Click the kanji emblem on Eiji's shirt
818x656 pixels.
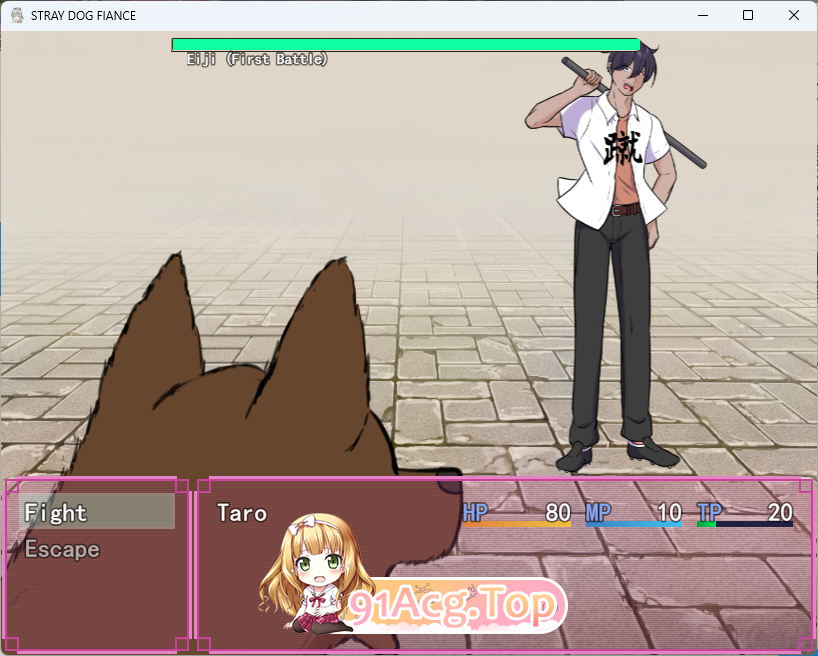(623, 148)
